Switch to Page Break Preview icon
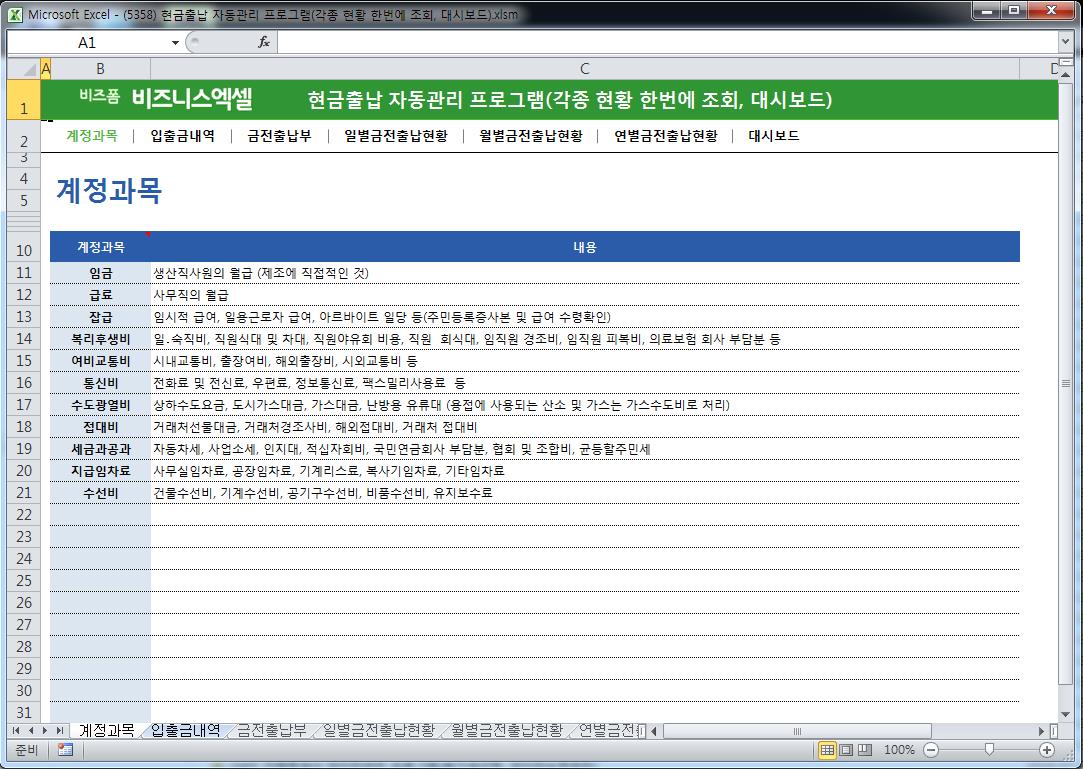This screenshot has width=1083, height=769. pos(864,750)
